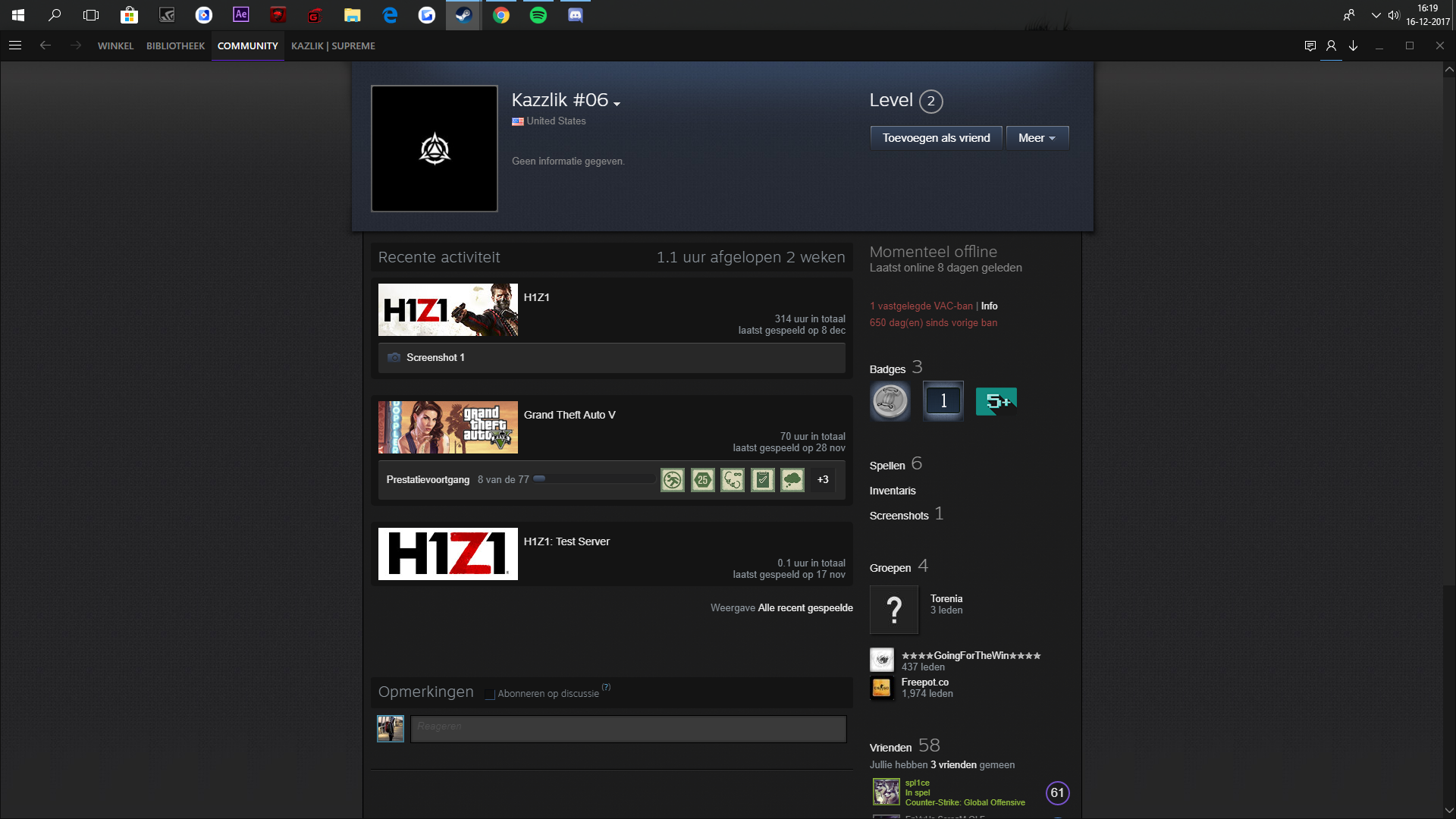Viewport: 1456px width, 819px height.
Task: Expand the Meer dropdown button
Action: pyautogui.click(x=1037, y=138)
